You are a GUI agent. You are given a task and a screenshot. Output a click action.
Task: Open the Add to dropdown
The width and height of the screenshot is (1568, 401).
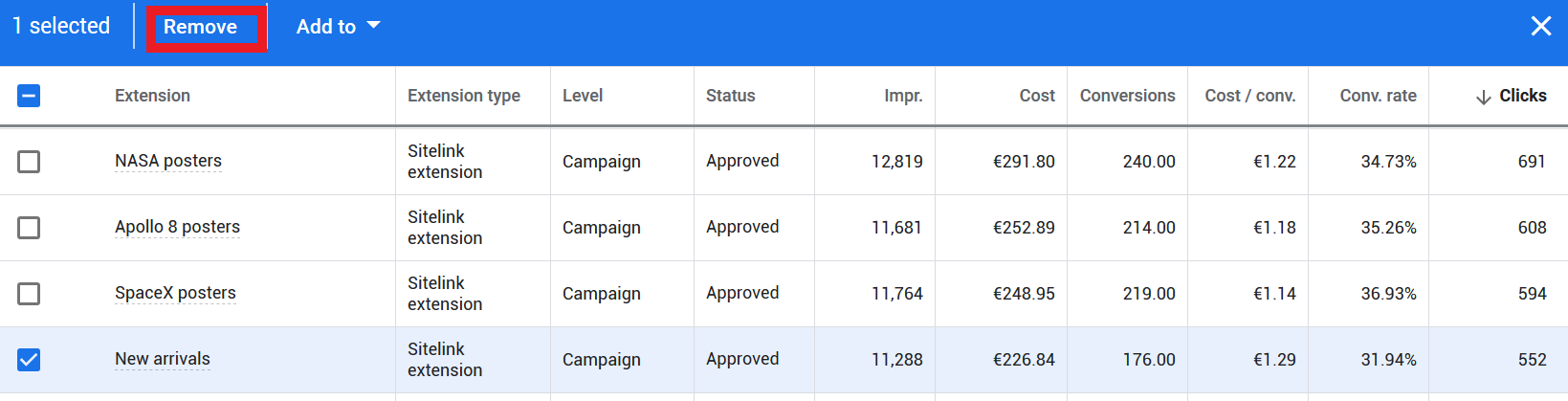tap(338, 27)
